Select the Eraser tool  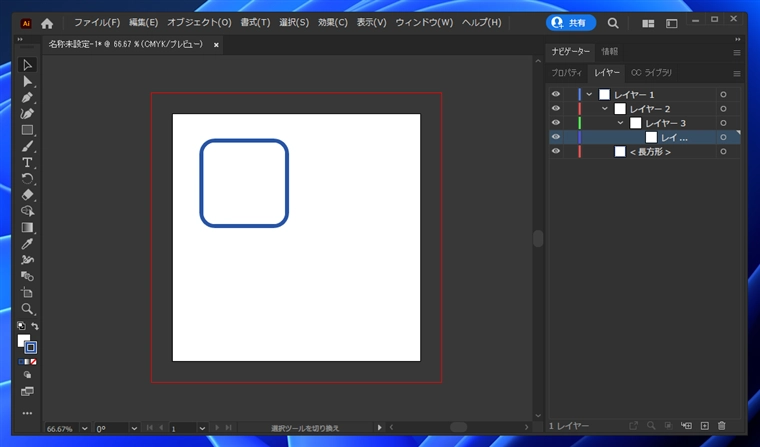pos(27,195)
